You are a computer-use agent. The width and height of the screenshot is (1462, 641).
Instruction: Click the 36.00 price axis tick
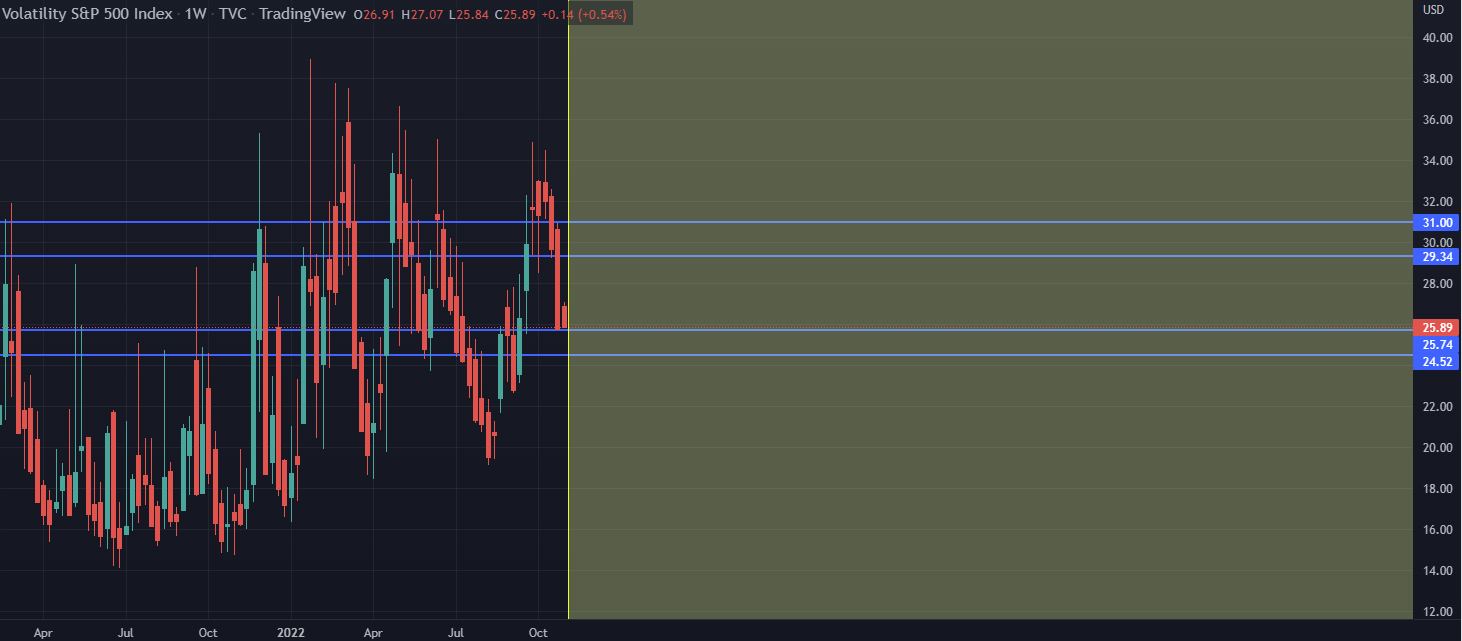pyautogui.click(x=1437, y=120)
